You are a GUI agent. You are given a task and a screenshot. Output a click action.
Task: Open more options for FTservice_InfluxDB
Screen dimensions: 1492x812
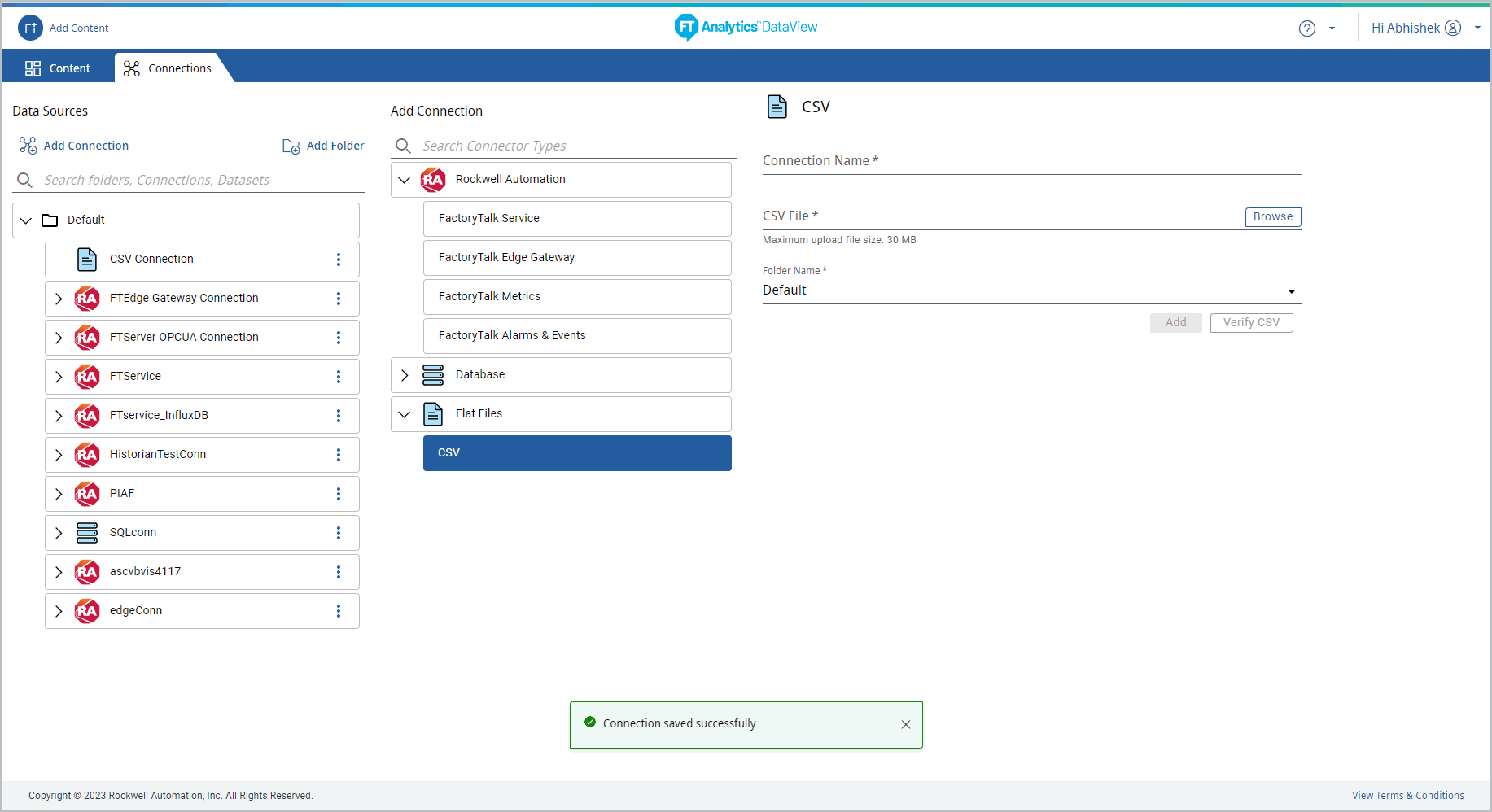coord(339,416)
